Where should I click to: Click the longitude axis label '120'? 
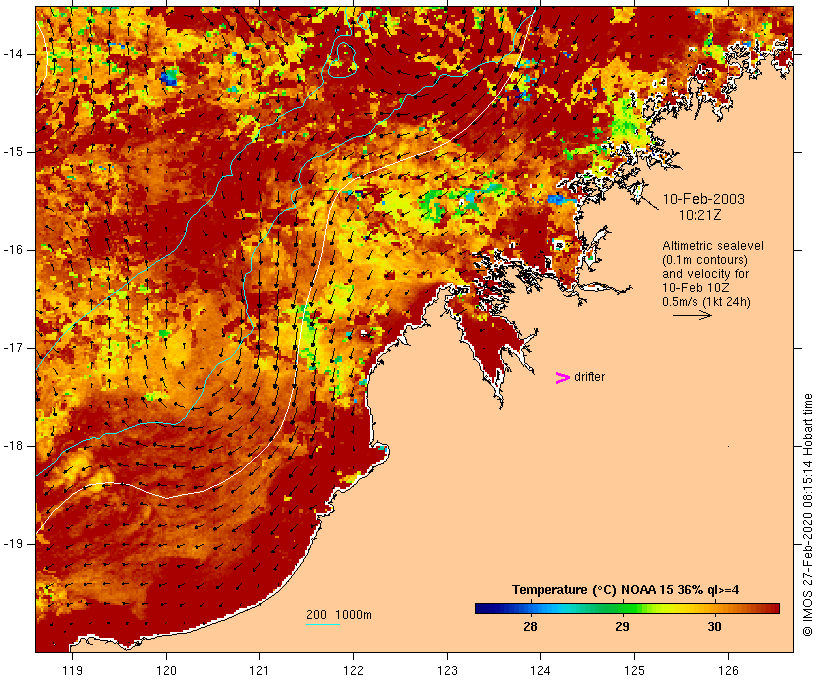pos(166,670)
